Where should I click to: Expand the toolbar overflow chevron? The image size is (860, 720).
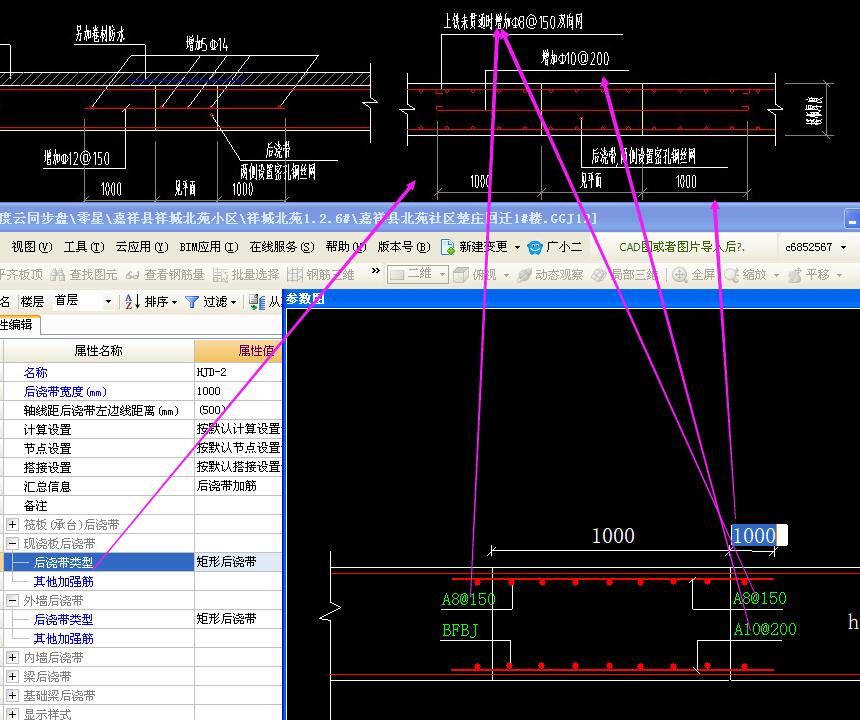[376, 270]
